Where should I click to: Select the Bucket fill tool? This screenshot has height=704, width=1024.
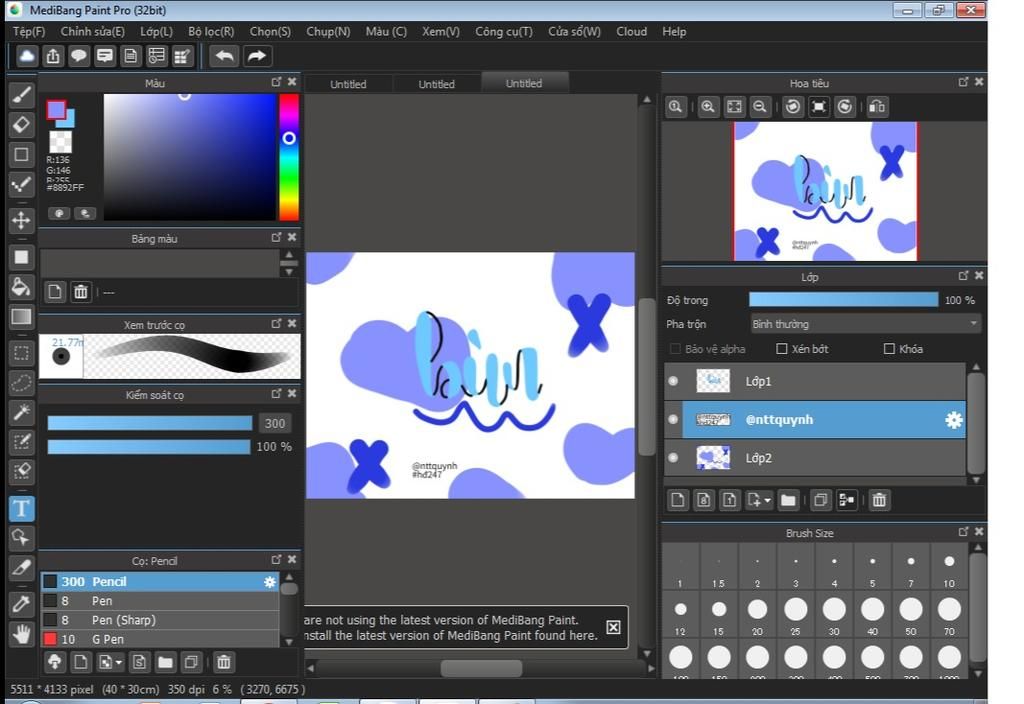[22, 286]
